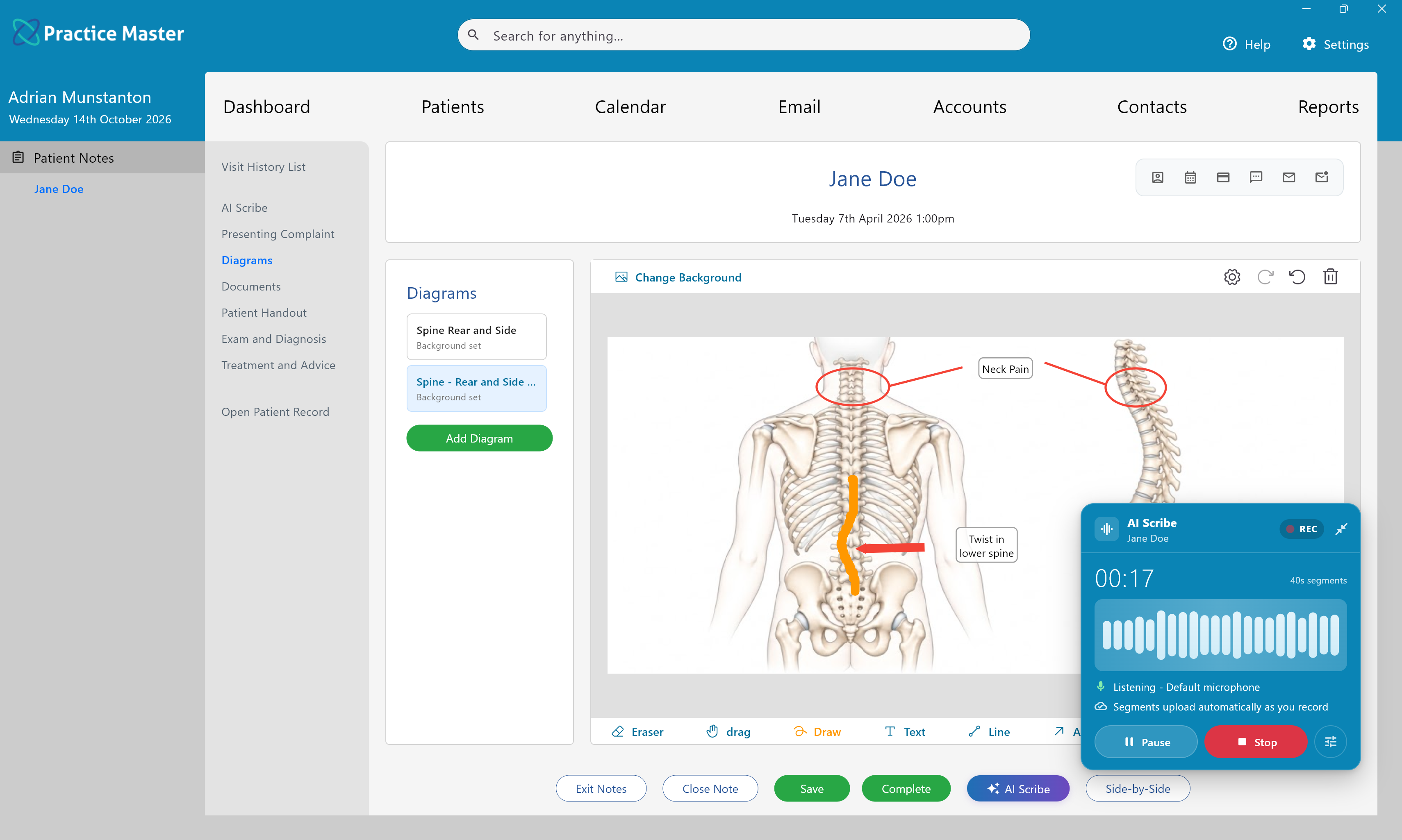Open Patient Record link

pos(275,412)
